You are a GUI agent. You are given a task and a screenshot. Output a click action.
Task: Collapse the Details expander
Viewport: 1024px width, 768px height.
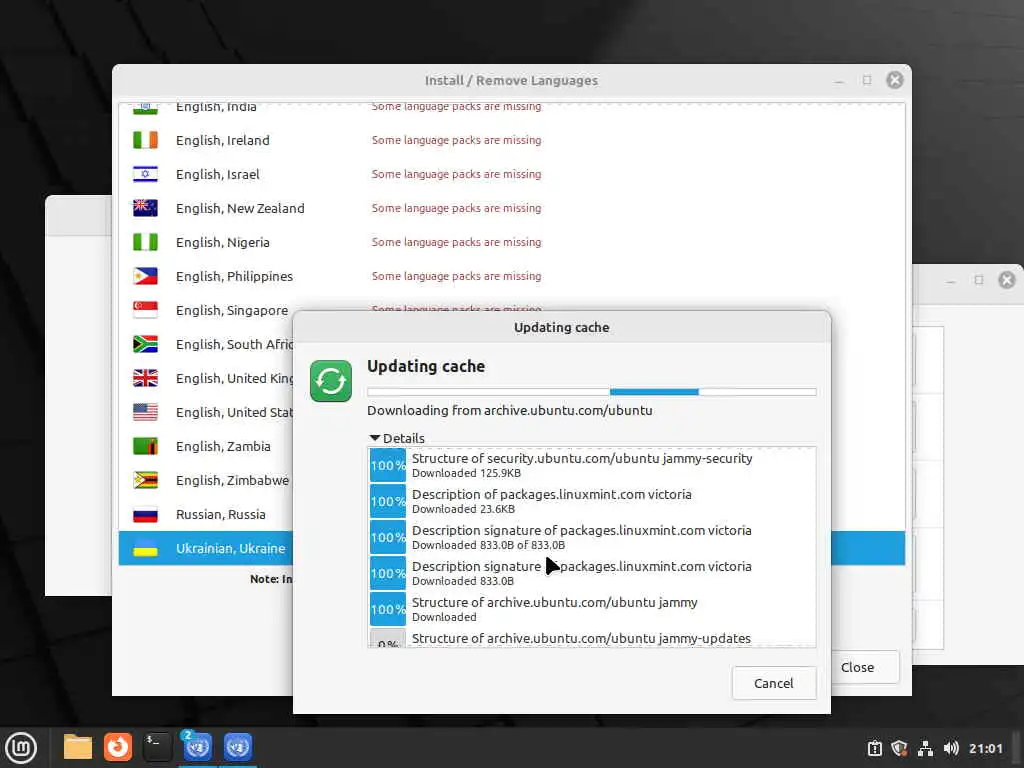point(397,438)
